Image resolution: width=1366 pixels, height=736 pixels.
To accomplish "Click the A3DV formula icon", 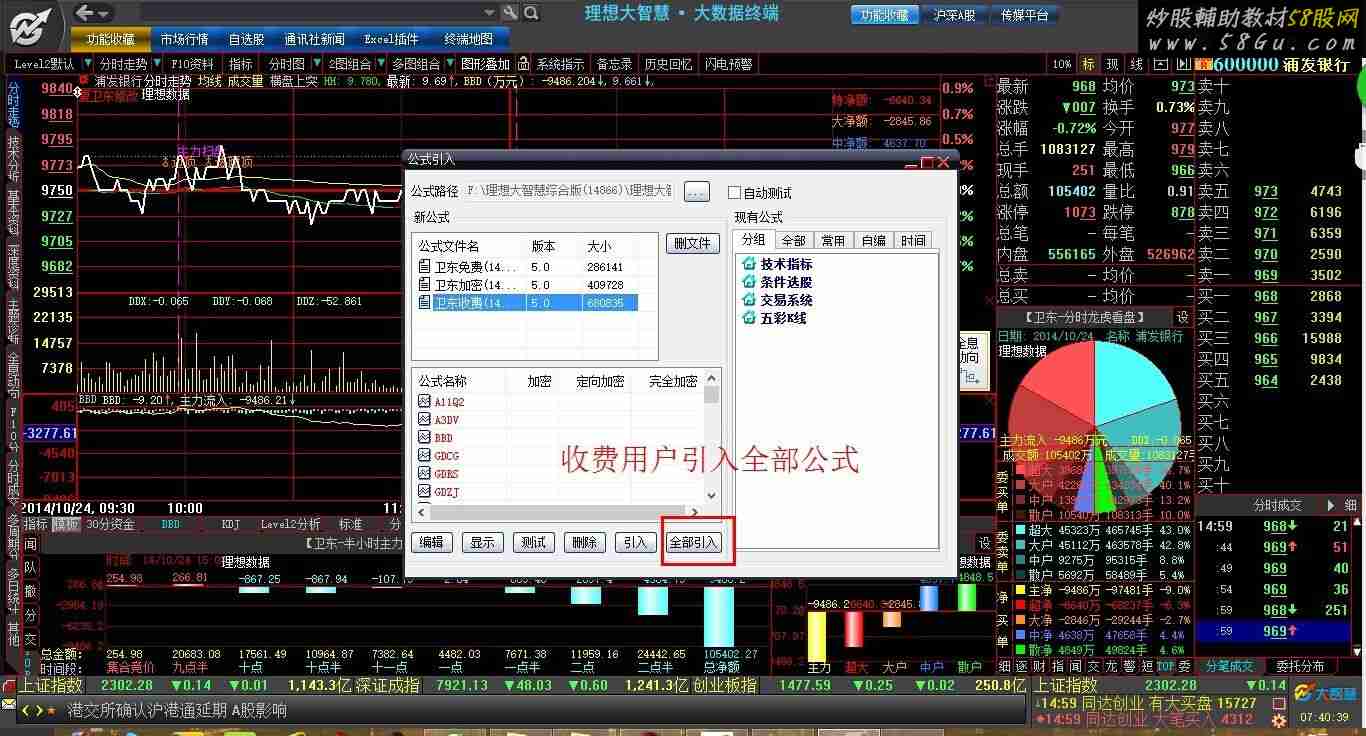I will (424, 420).
